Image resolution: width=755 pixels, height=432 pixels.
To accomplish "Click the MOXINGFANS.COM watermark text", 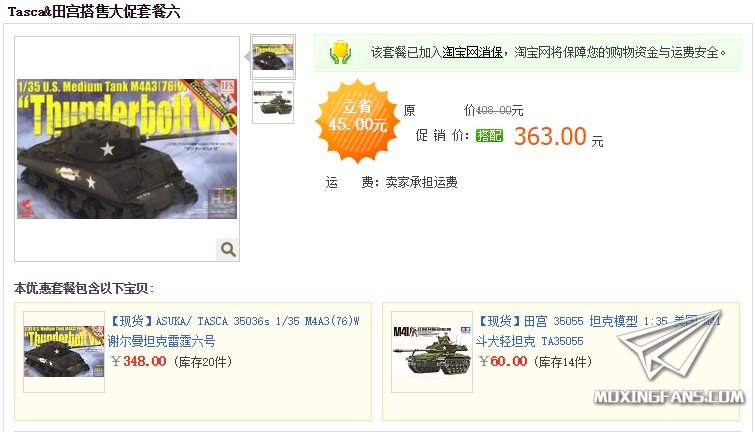I will [x=668, y=397].
